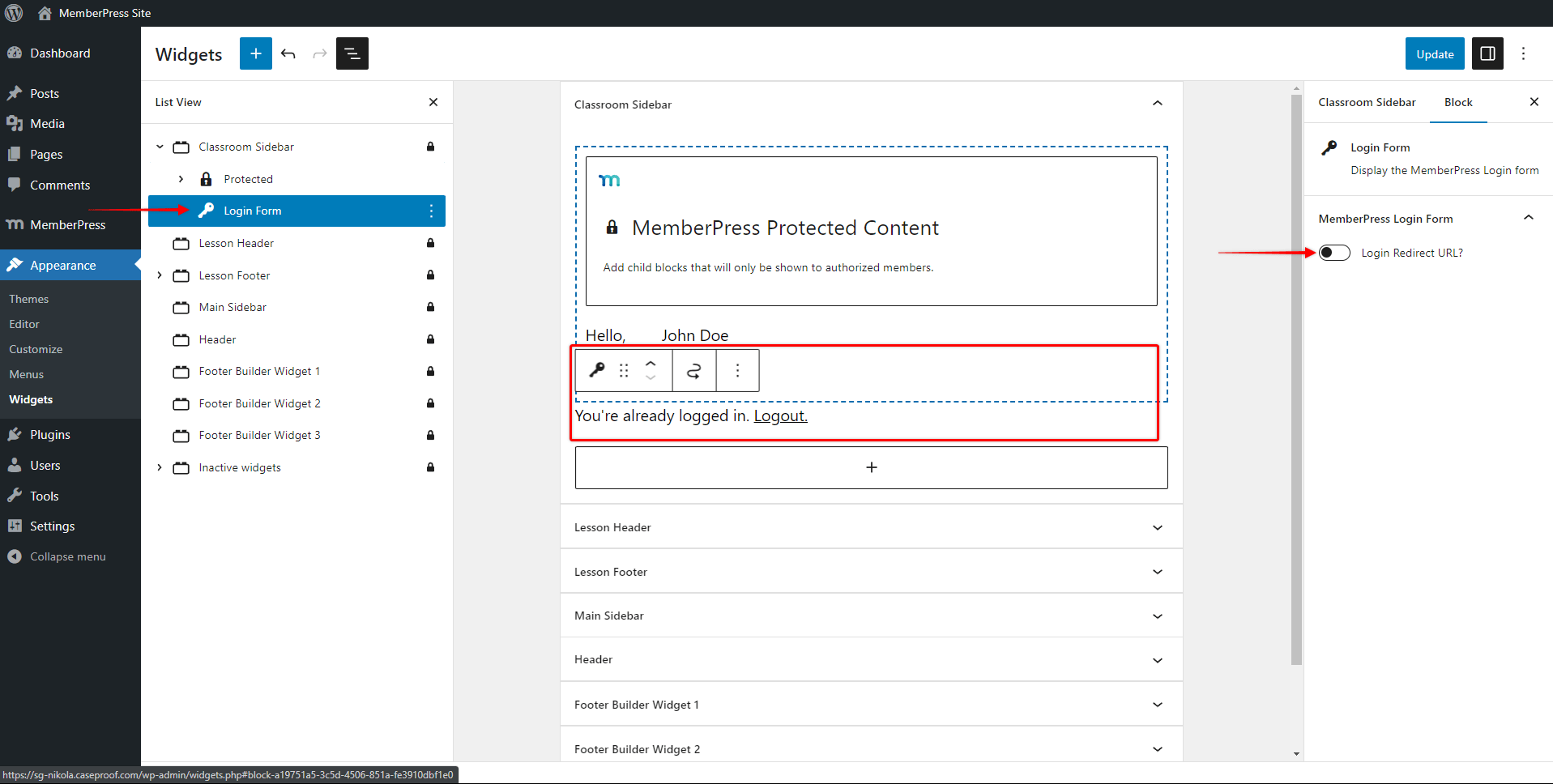This screenshot has height=784, width=1553.
Task: Click the block drag handle
Action: point(624,370)
